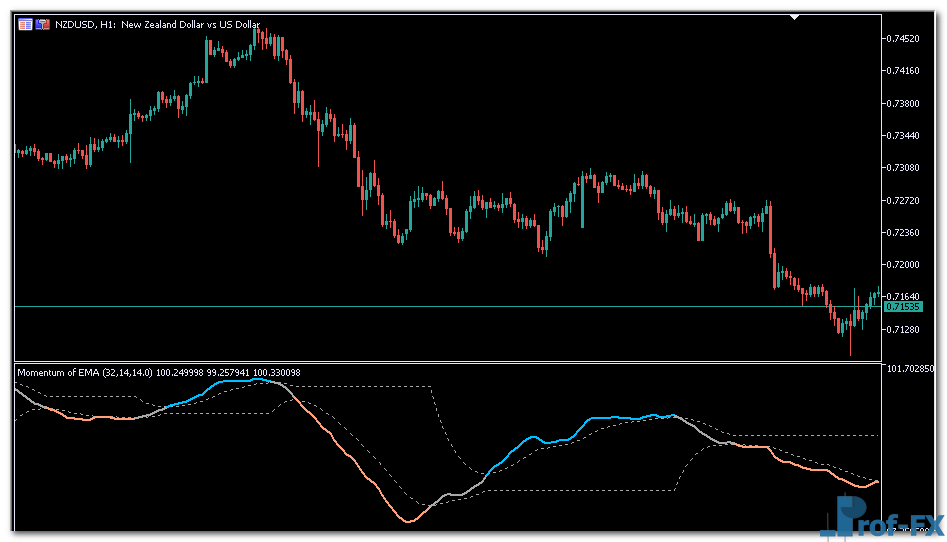947x542 pixels.
Task: Toggle the One Click Trading panel icon
Action: 43,24
